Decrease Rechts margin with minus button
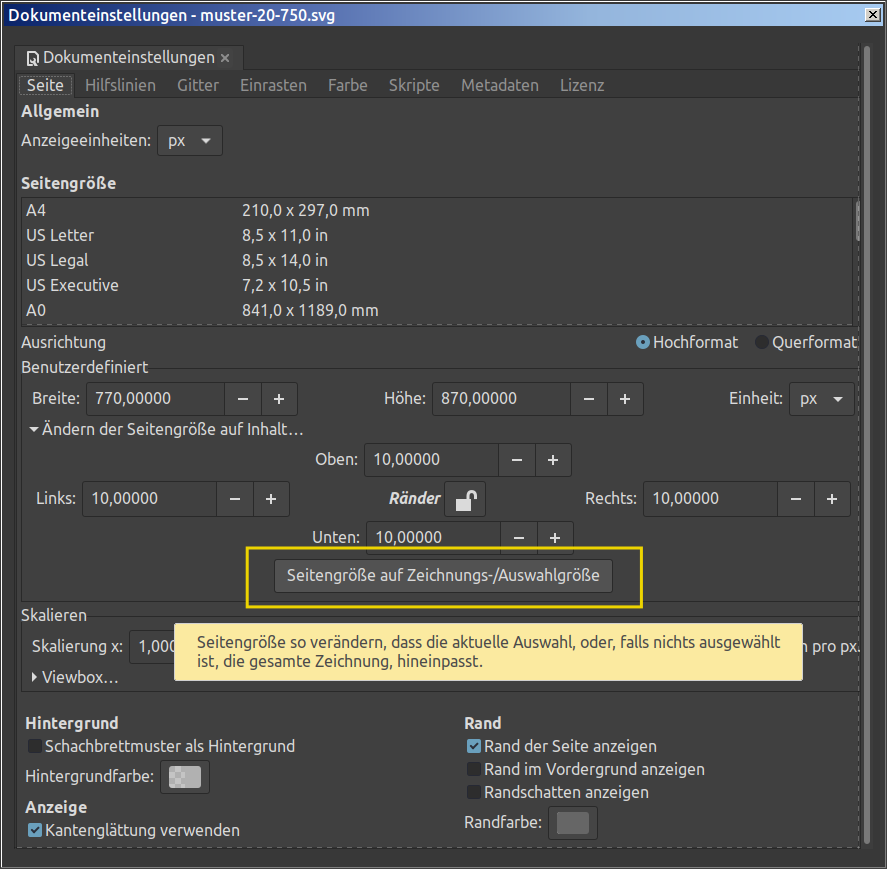Viewport: 887px width, 869px height. coord(796,499)
